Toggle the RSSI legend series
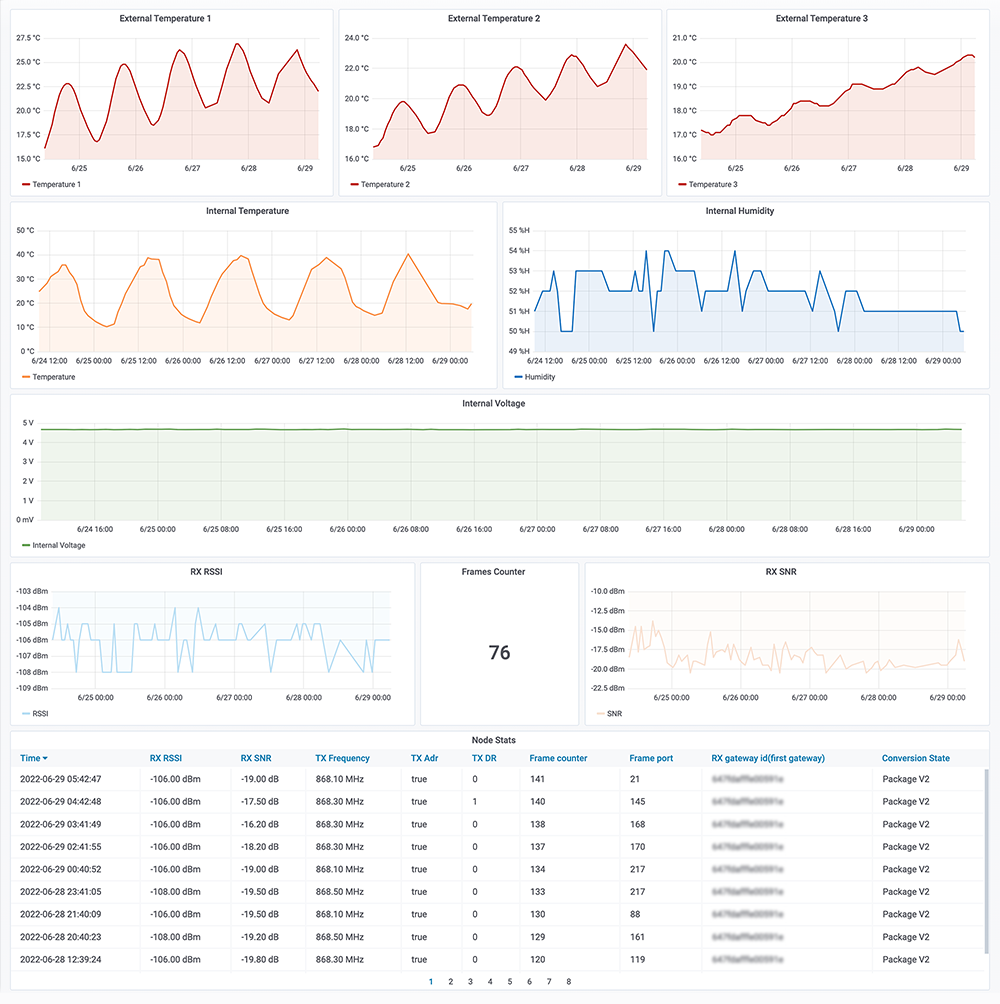This screenshot has height=1004, width=1000. [x=40, y=714]
